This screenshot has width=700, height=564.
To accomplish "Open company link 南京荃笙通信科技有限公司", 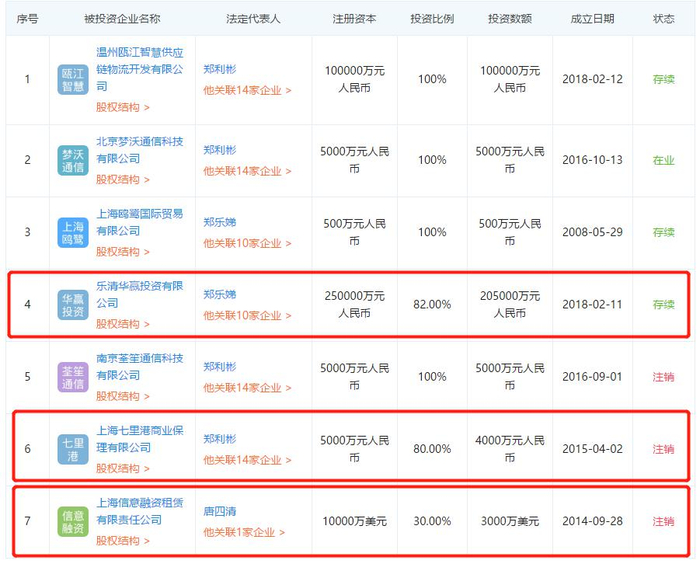I will [140, 367].
